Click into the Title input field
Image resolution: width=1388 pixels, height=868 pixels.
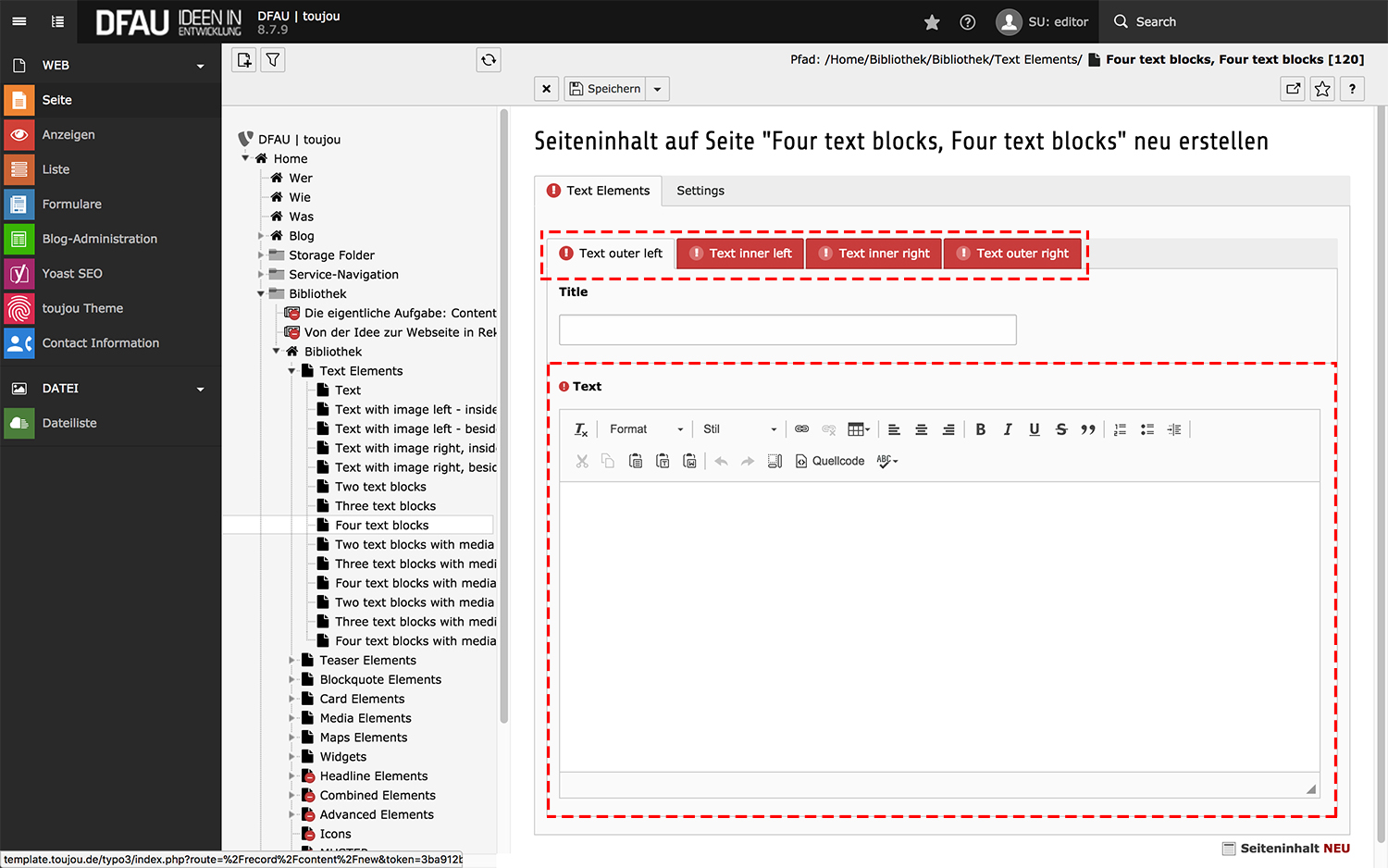(787, 330)
